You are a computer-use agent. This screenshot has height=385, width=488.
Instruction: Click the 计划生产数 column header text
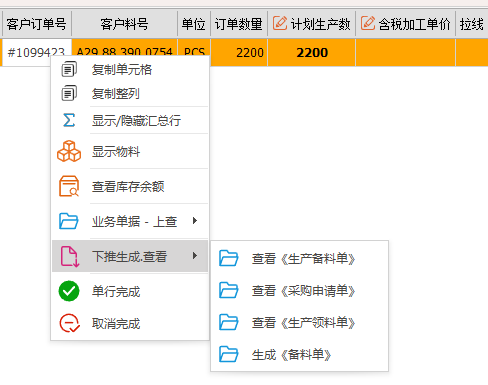click(320, 24)
